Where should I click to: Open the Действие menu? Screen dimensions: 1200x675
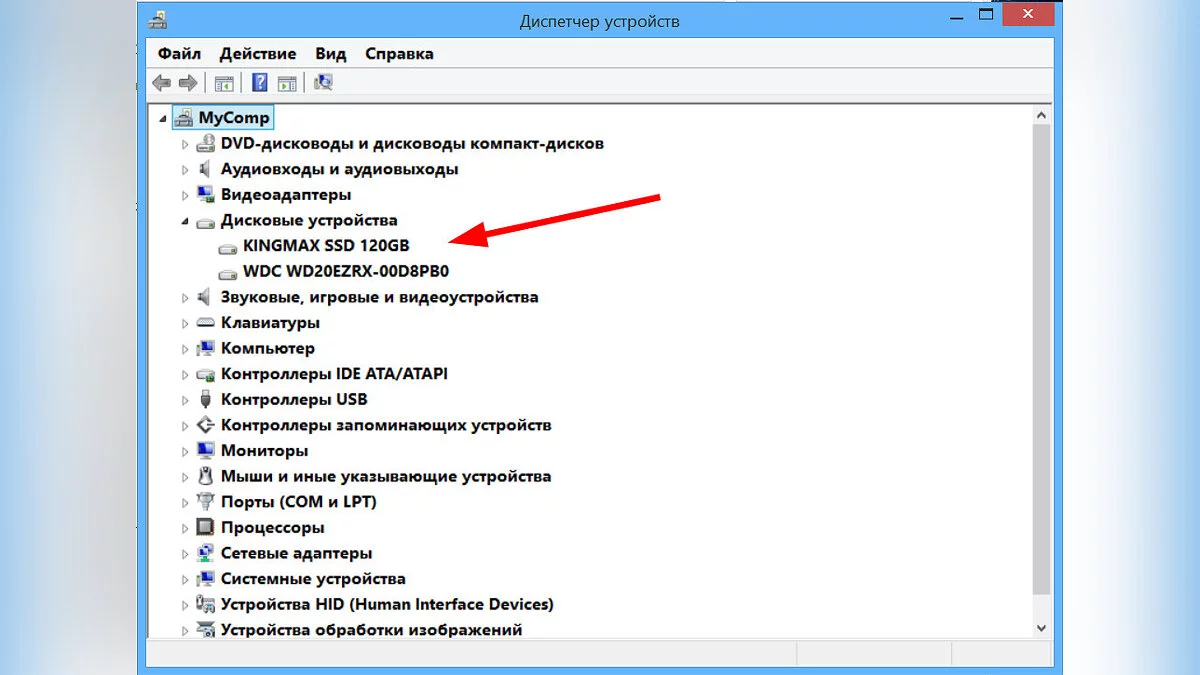pyautogui.click(x=257, y=53)
